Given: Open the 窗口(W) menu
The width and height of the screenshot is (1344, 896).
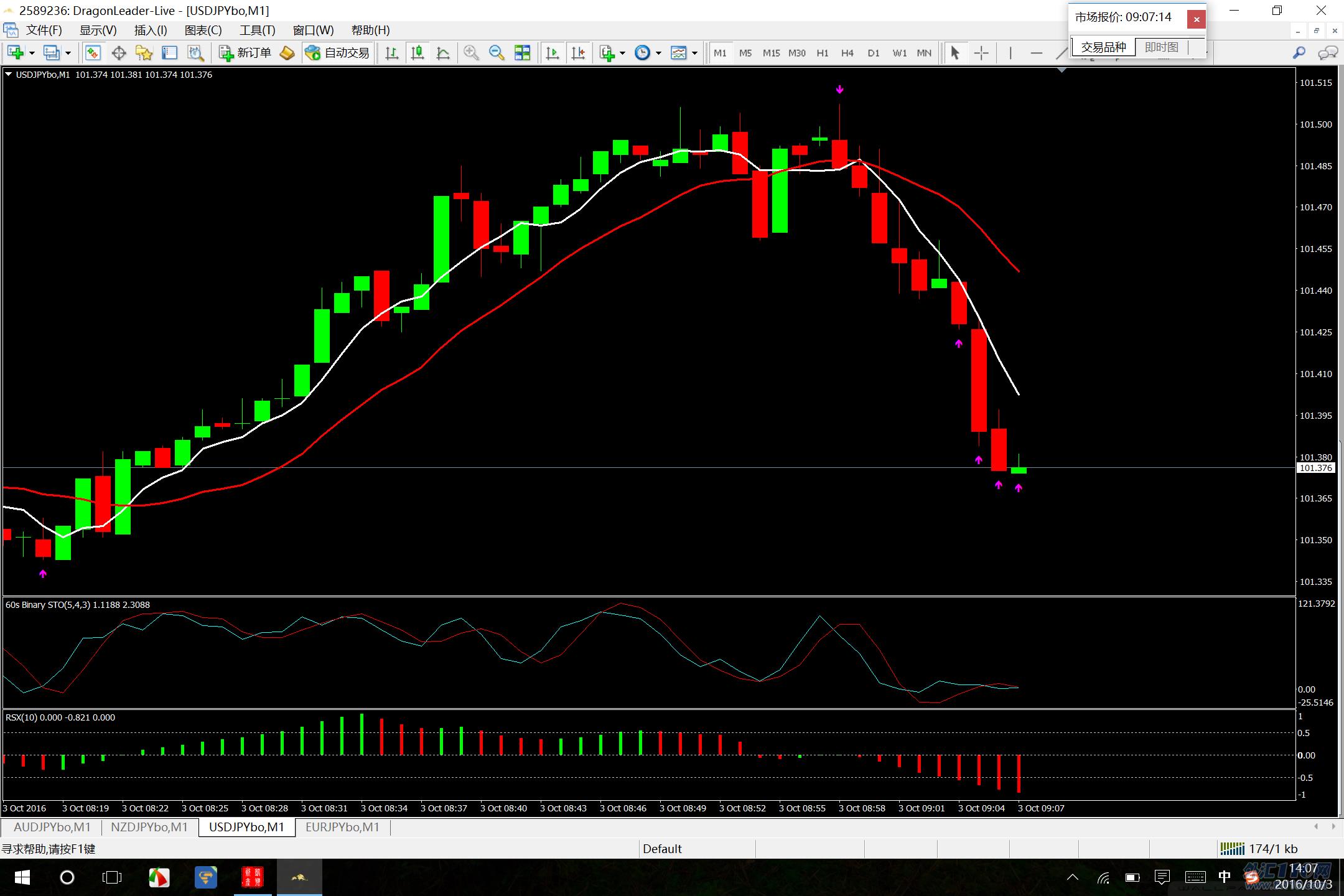Looking at the screenshot, I should pyautogui.click(x=313, y=30).
